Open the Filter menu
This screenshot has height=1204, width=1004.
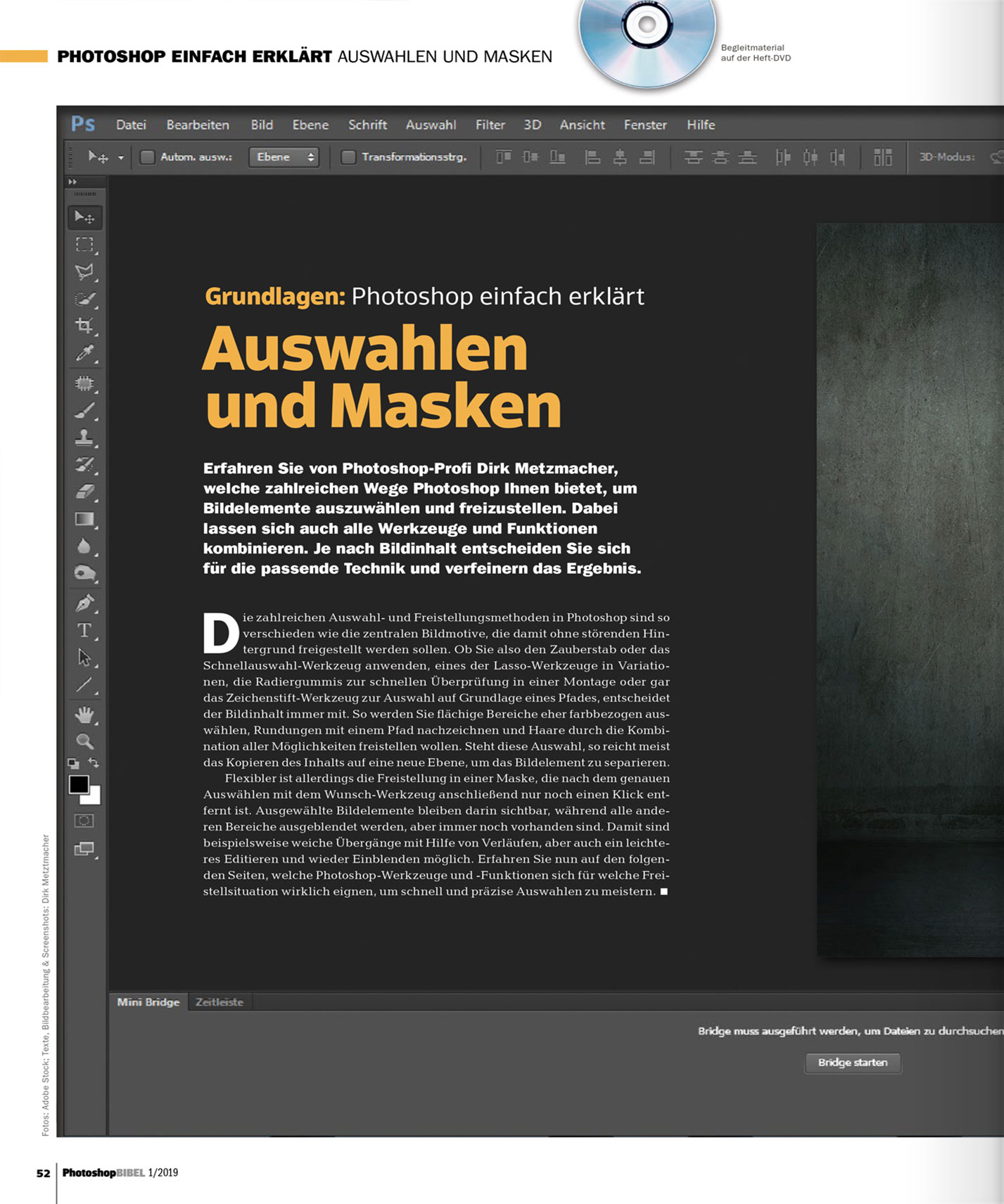(490, 124)
